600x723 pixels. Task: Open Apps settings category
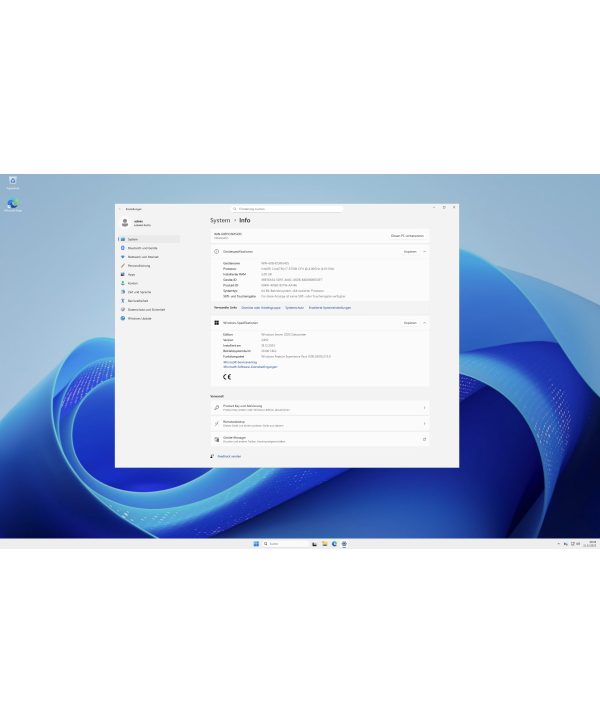[149, 274]
